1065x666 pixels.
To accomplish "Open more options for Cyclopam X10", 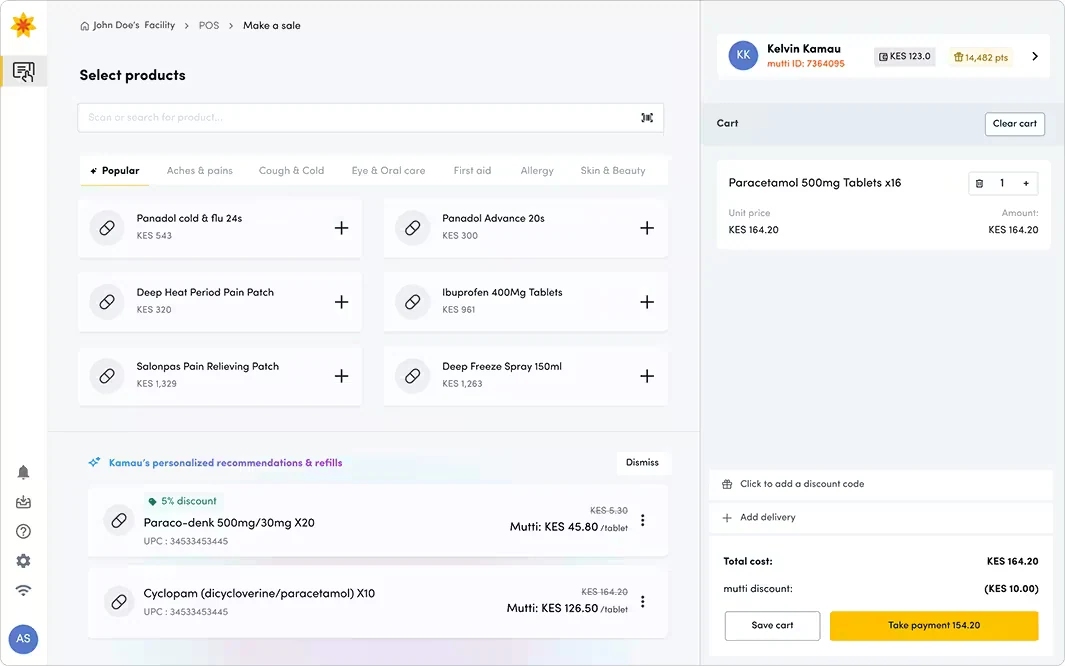I will tap(643, 602).
